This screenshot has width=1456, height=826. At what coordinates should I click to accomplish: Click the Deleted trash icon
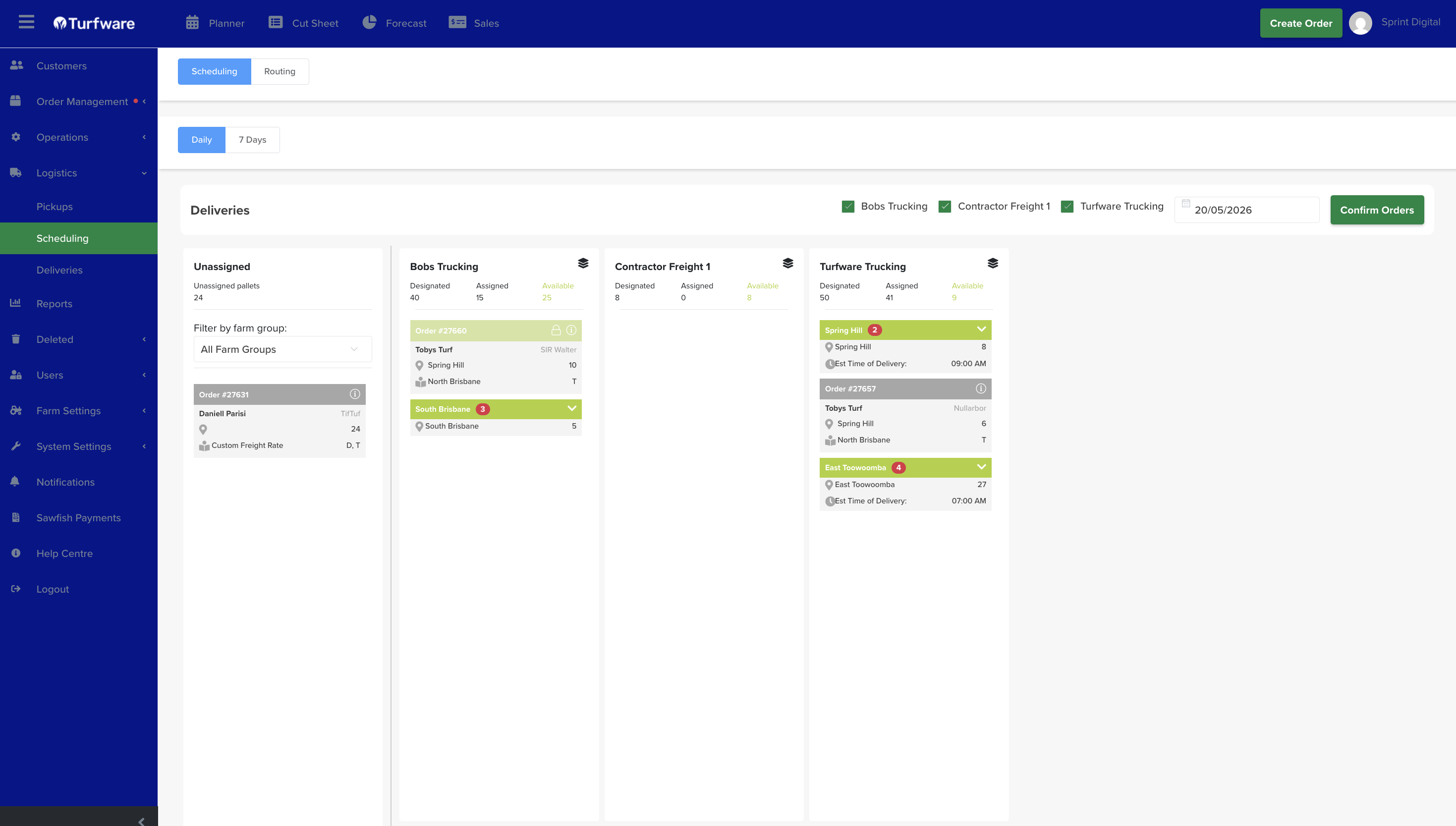16,339
